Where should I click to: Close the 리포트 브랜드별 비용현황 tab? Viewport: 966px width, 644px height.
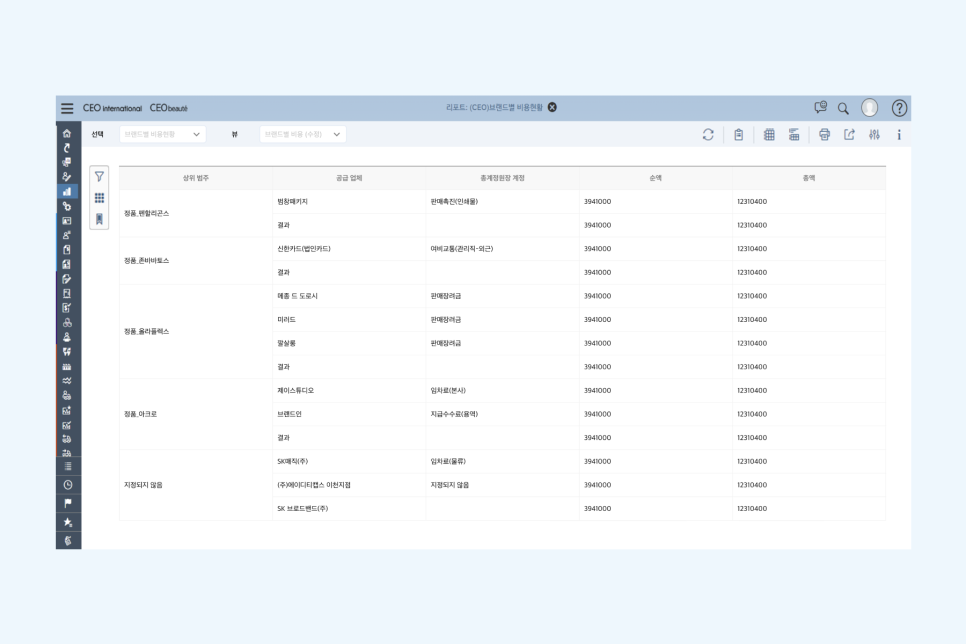coord(553,107)
